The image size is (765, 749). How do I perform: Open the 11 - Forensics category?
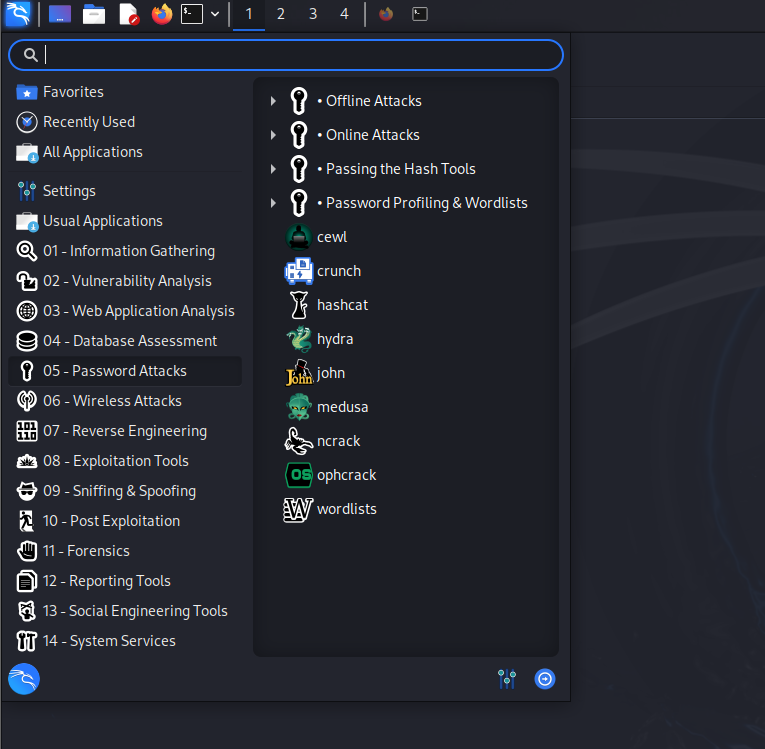click(86, 551)
